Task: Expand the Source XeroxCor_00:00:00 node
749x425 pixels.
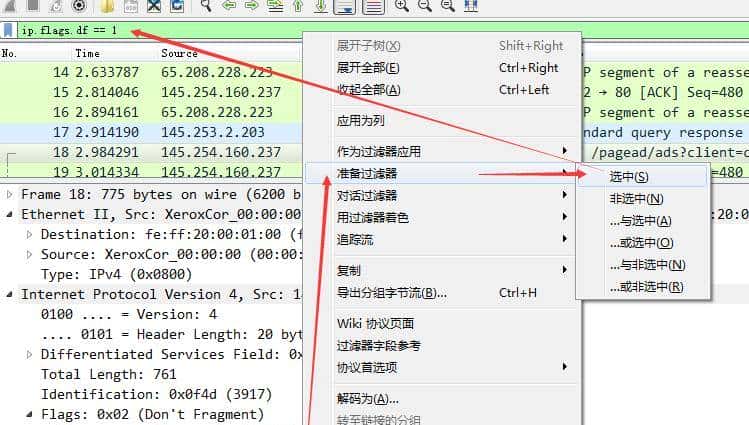Action: click(29, 255)
